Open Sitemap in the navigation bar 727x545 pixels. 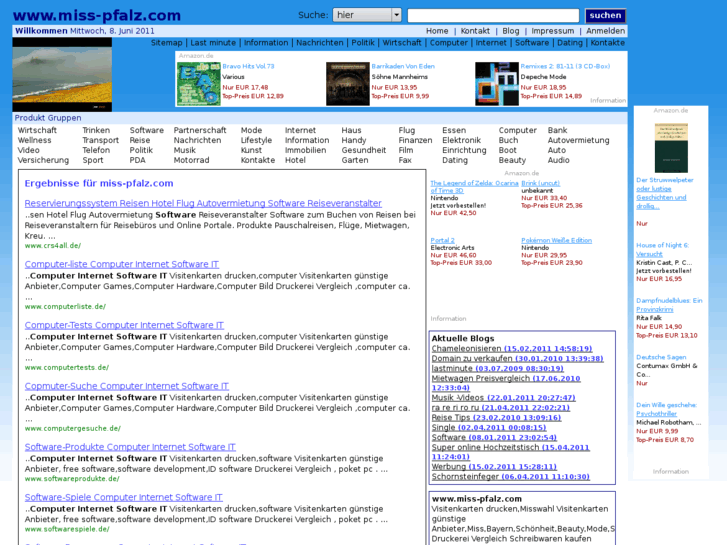[x=166, y=43]
